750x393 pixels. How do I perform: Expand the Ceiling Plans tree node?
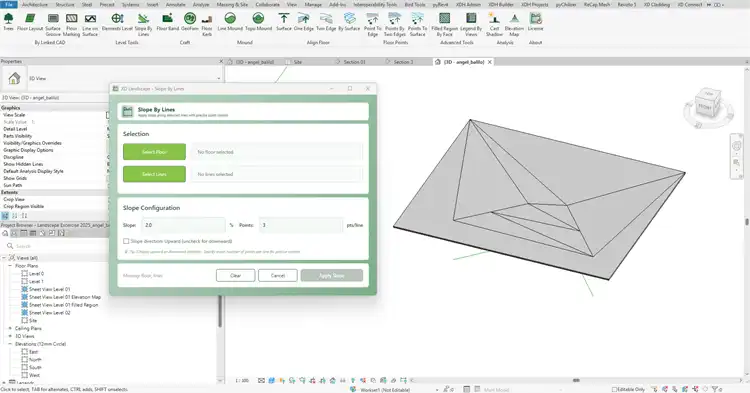pos(10,328)
